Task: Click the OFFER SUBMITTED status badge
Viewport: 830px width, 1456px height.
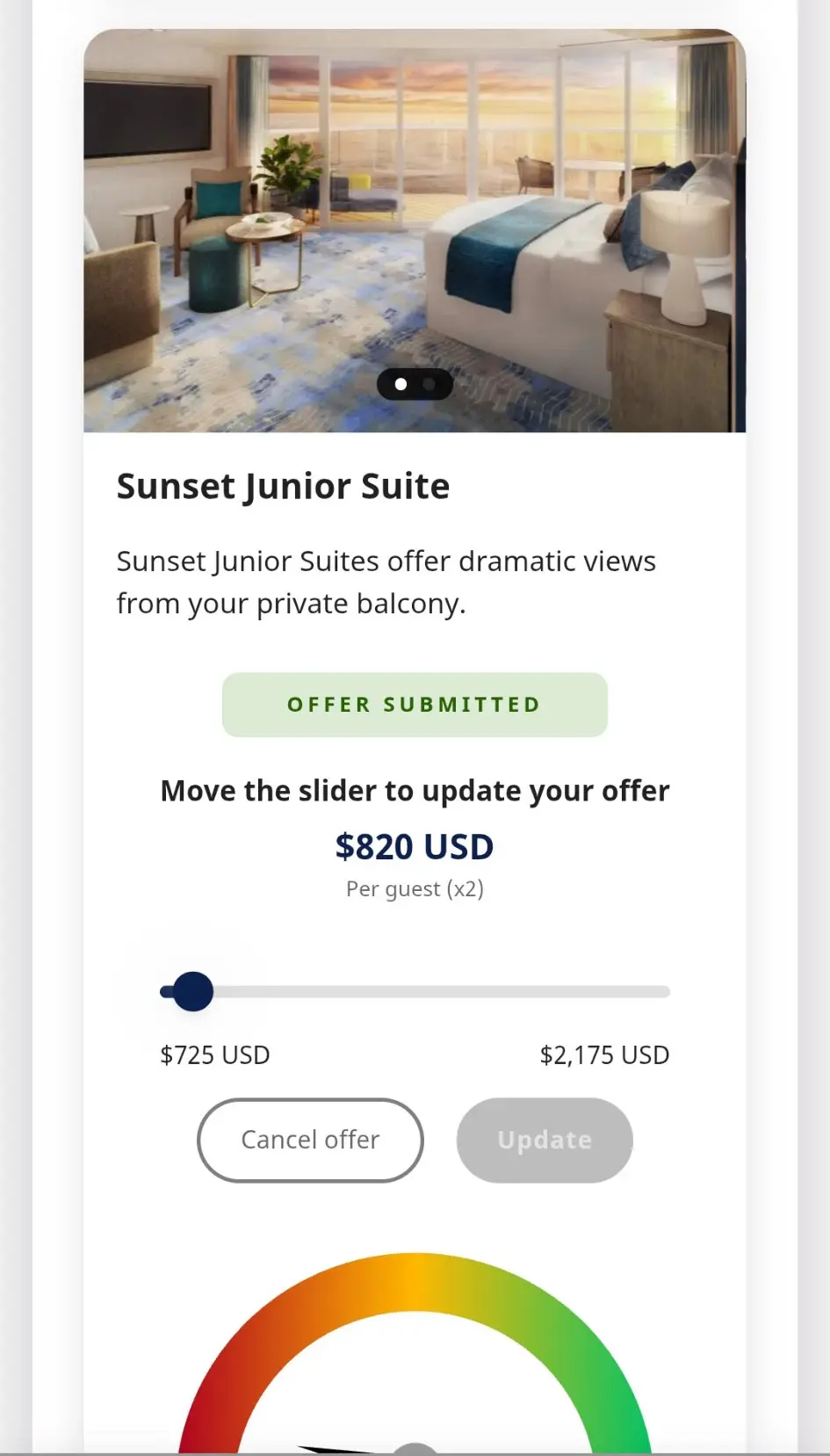Action: (415, 705)
